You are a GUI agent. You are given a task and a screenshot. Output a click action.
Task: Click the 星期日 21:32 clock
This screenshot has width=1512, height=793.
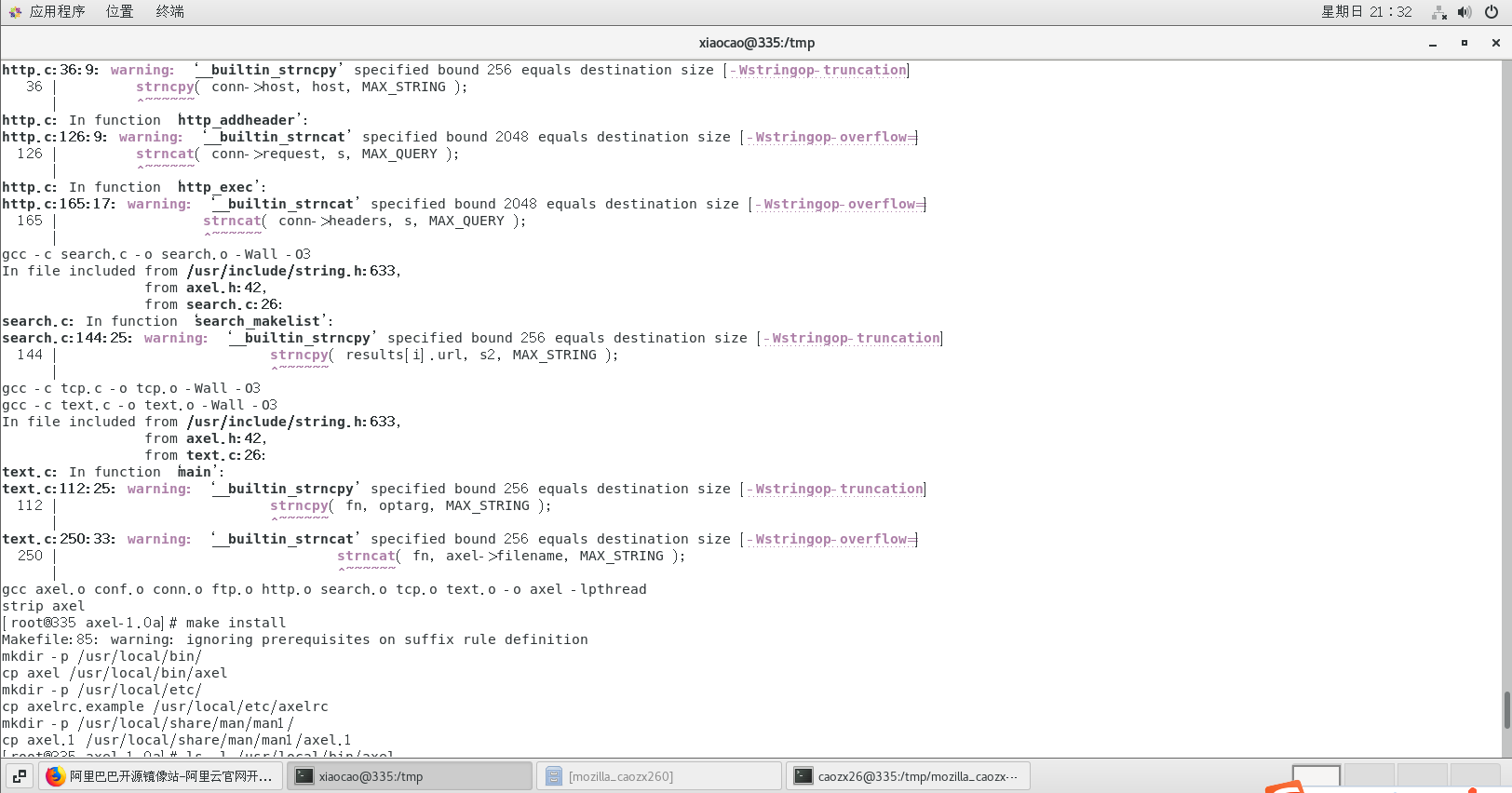point(1366,11)
